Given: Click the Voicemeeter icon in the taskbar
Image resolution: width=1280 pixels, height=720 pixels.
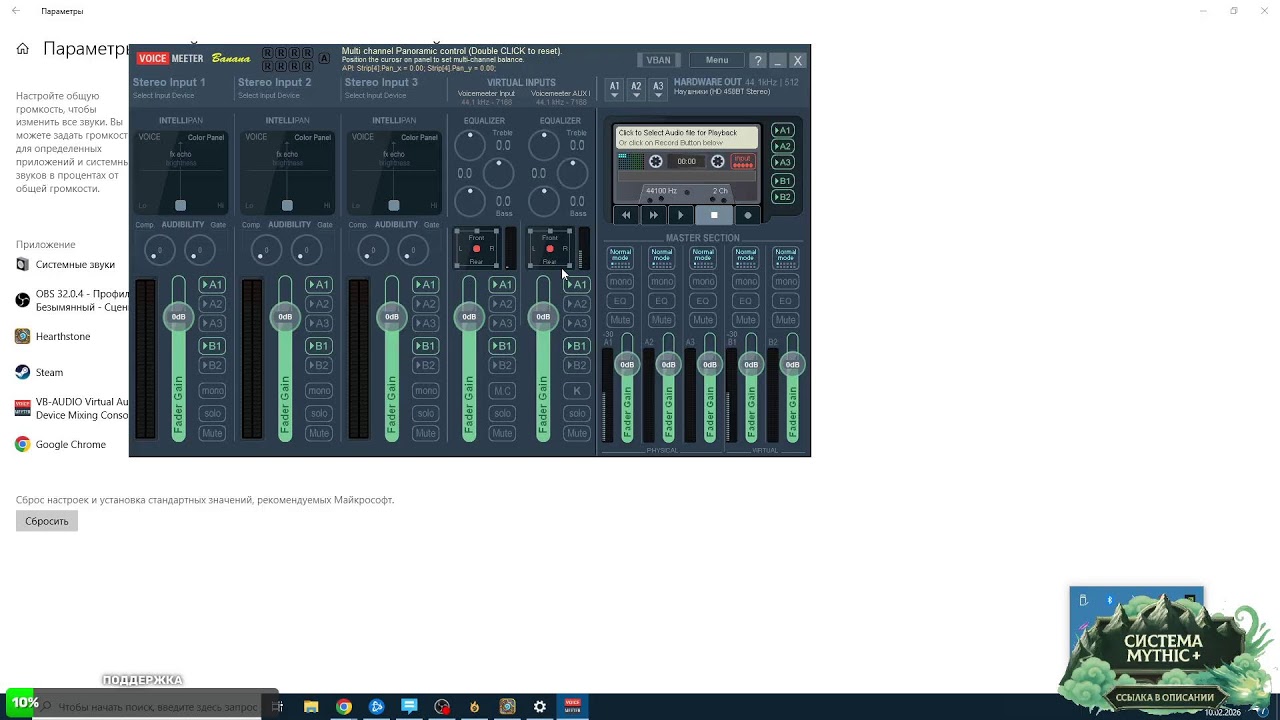Looking at the screenshot, I should (x=573, y=707).
